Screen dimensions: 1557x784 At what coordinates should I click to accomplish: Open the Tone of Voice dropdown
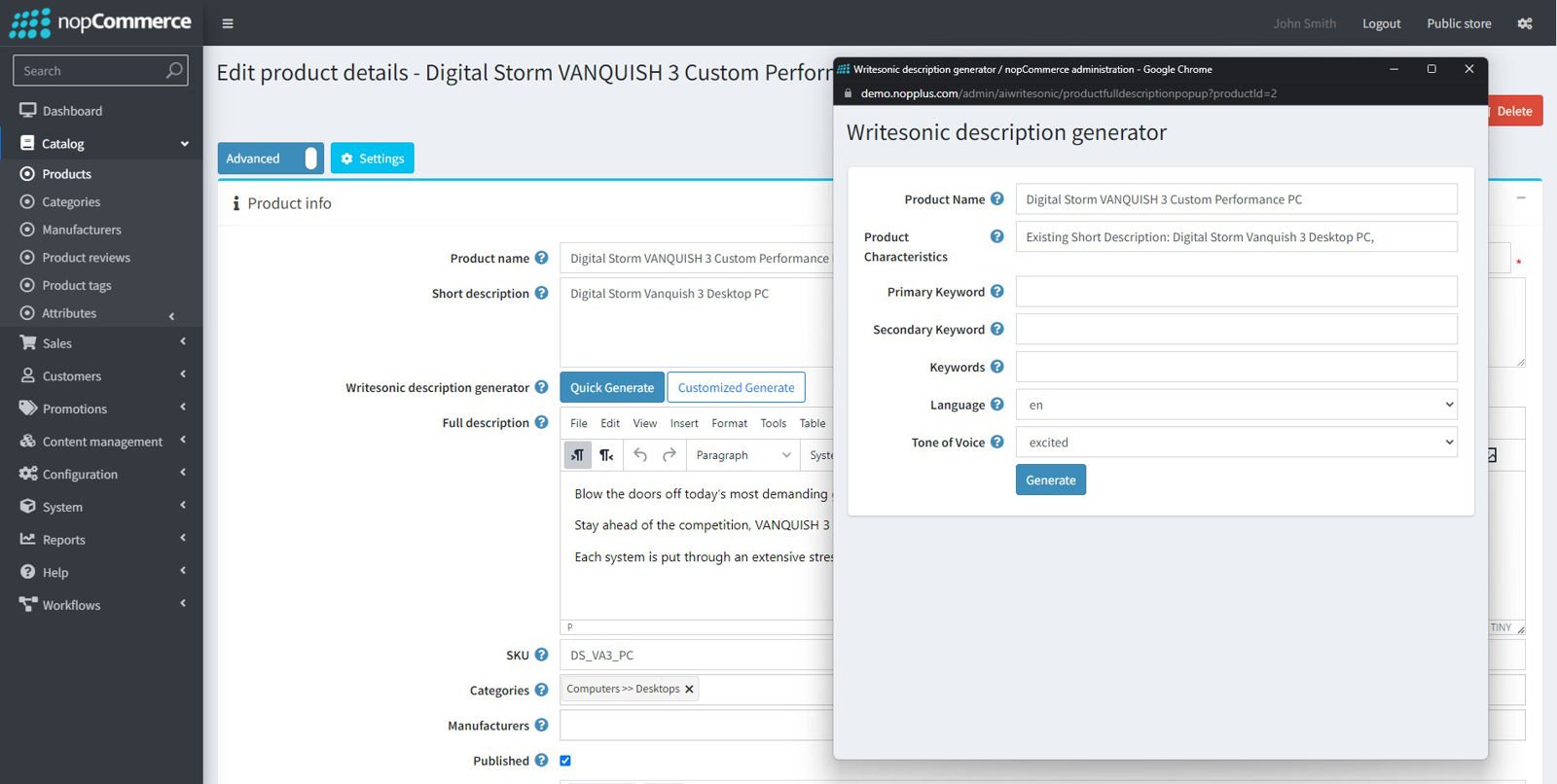pos(1236,442)
